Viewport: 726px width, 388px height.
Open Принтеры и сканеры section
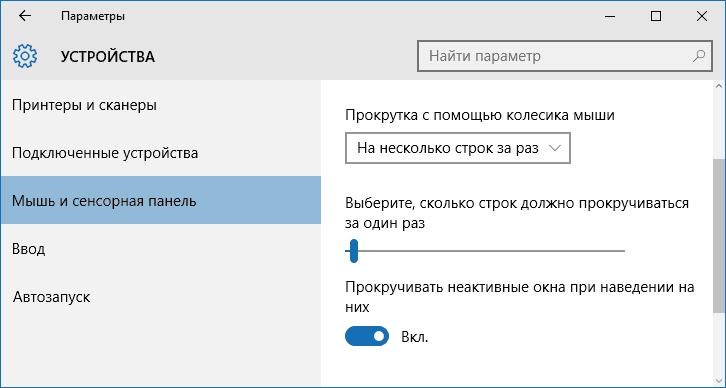pyautogui.click(x=84, y=105)
